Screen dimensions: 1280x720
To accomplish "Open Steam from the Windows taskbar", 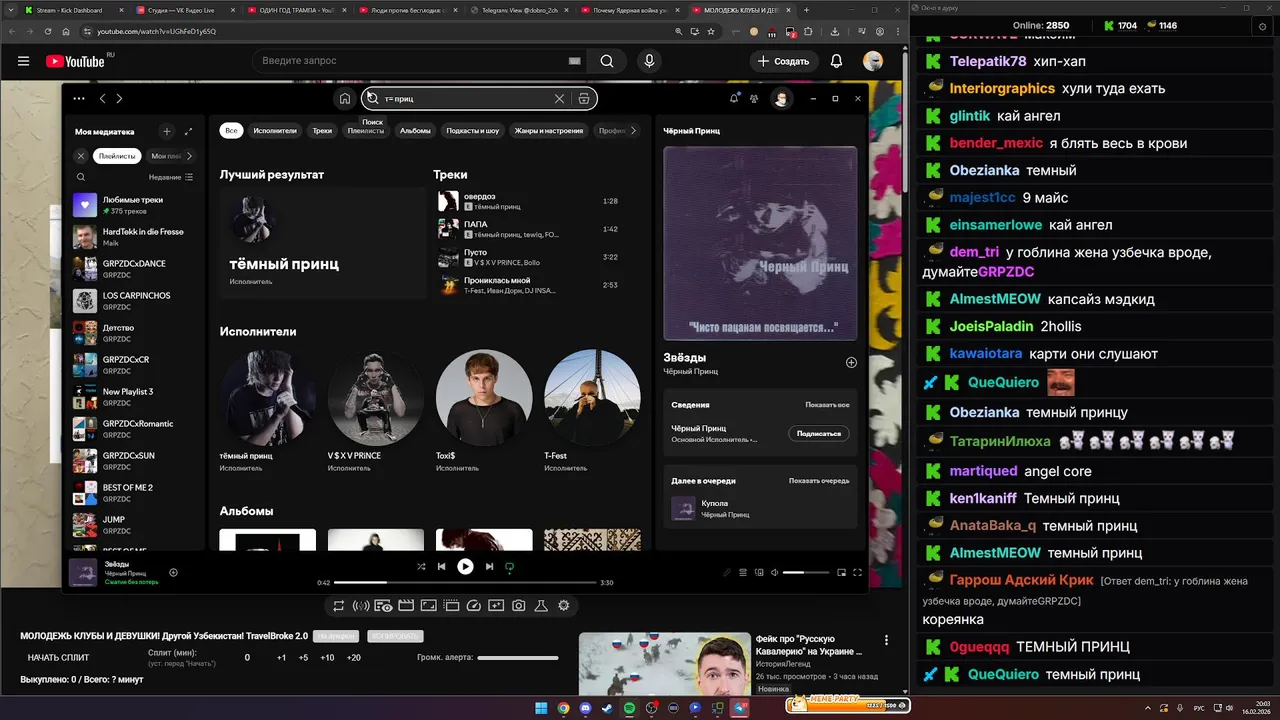I will pos(607,708).
